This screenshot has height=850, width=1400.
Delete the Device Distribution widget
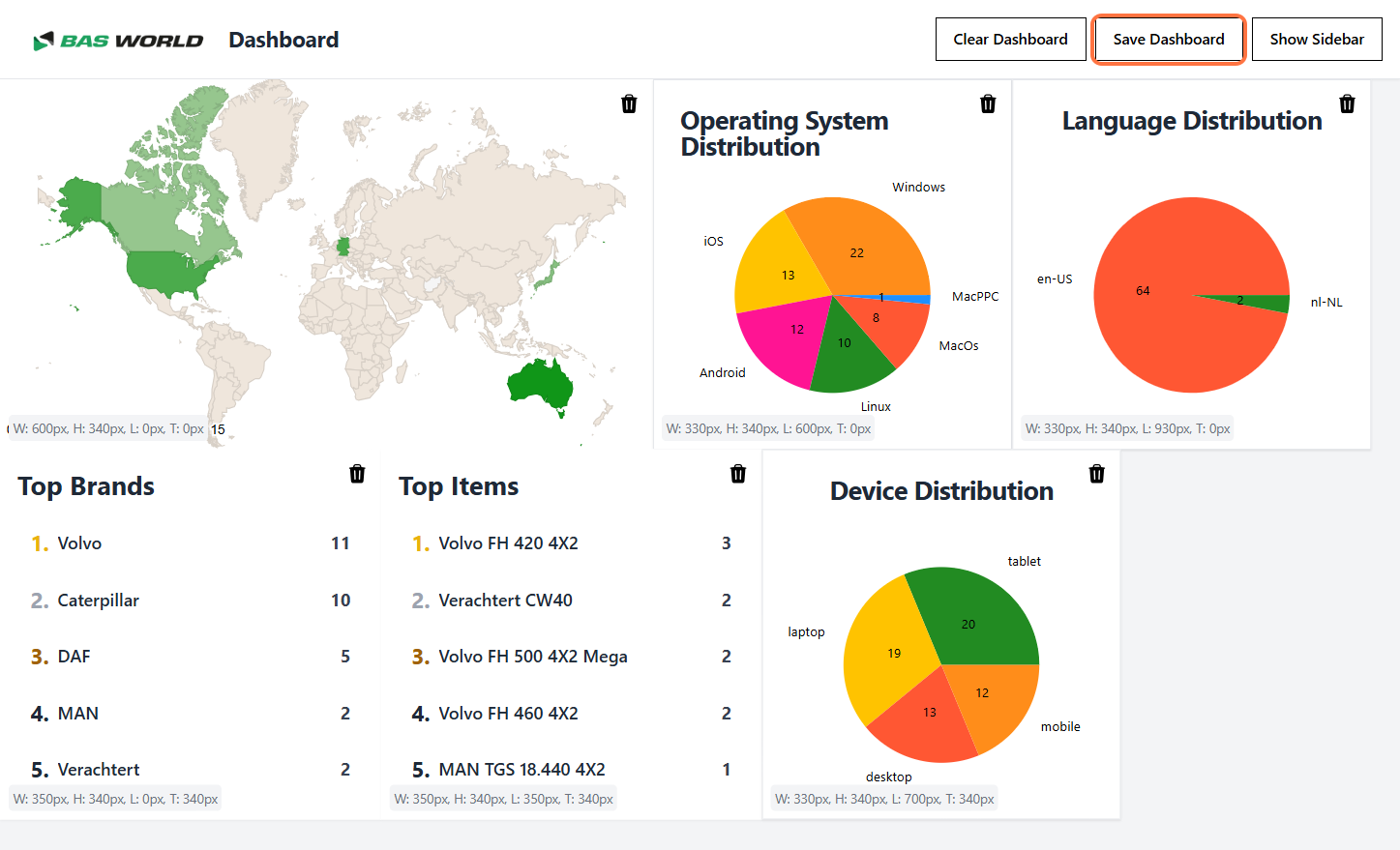click(x=1096, y=474)
